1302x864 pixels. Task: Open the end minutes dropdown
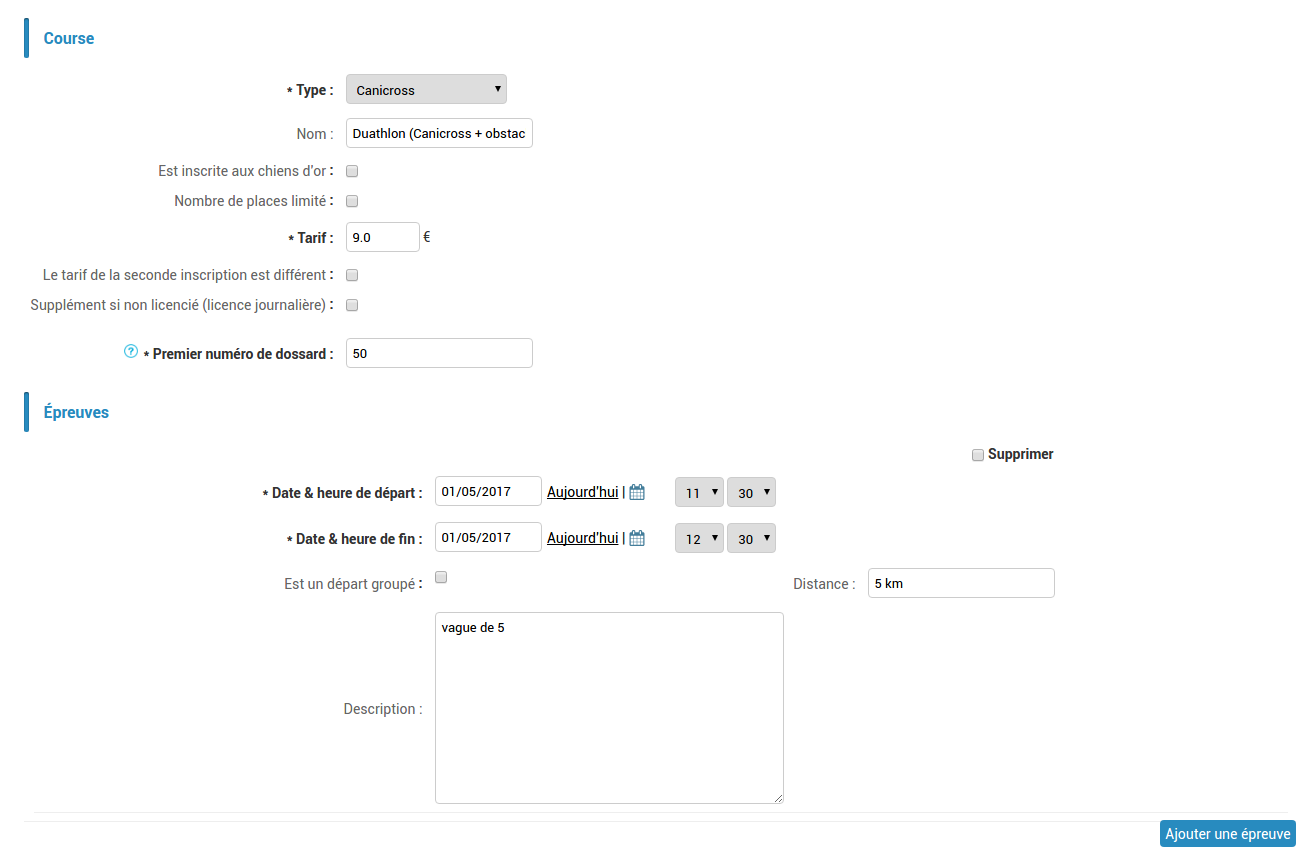click(751, 538)
